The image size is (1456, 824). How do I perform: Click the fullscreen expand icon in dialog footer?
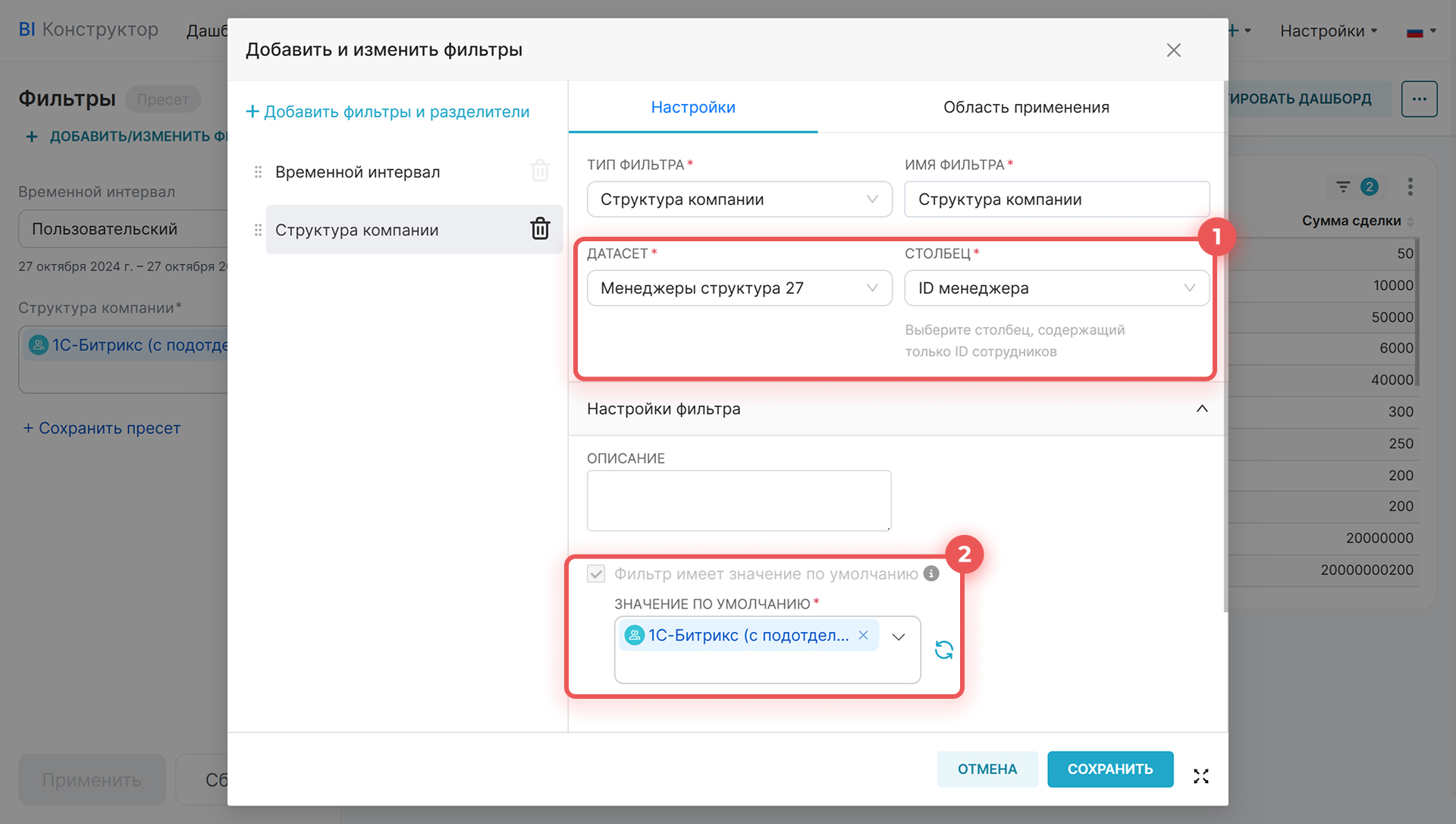[x=1200, y=776]
